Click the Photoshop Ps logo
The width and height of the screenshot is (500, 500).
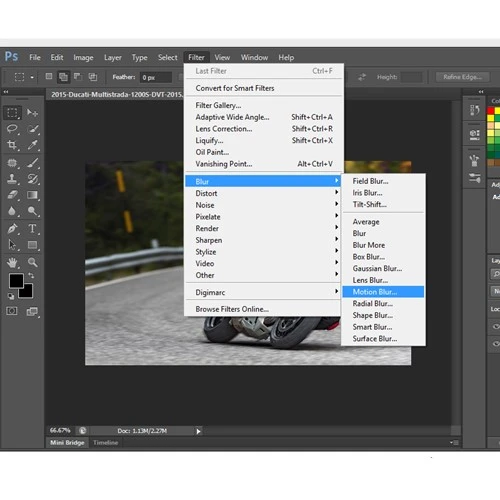tap(11, 57)
